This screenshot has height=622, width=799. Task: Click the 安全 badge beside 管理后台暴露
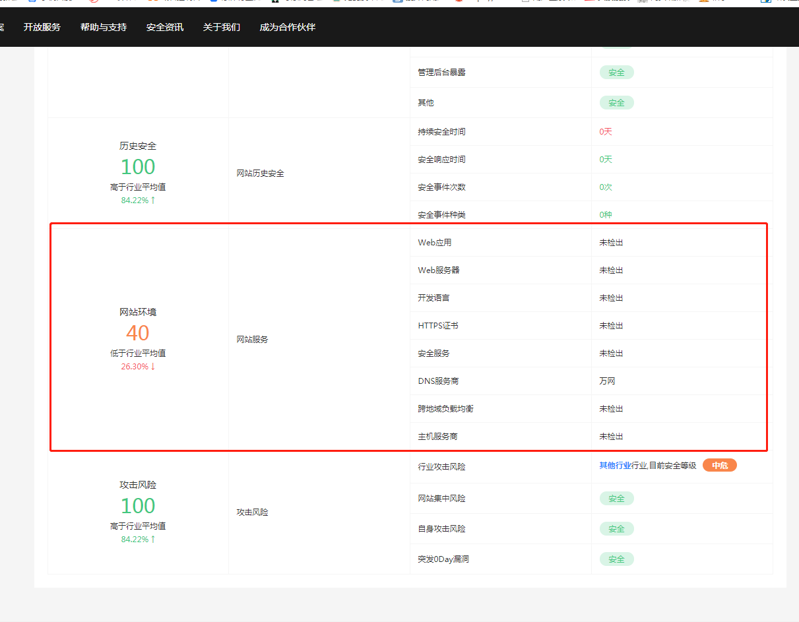click(x=616, y=73)
